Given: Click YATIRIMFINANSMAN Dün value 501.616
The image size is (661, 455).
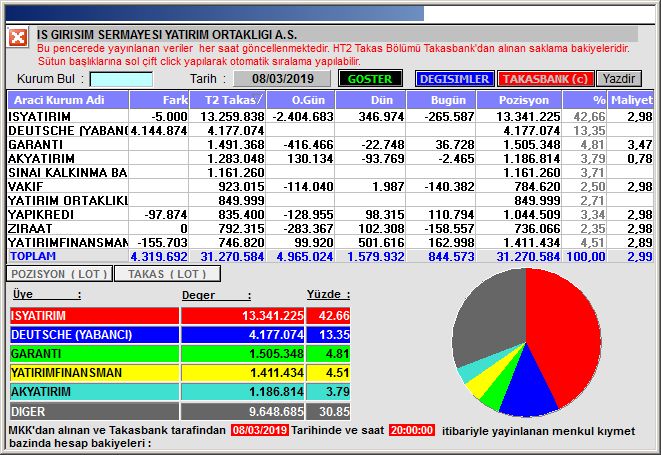Looking at the screenshot, I should [381, 242].
